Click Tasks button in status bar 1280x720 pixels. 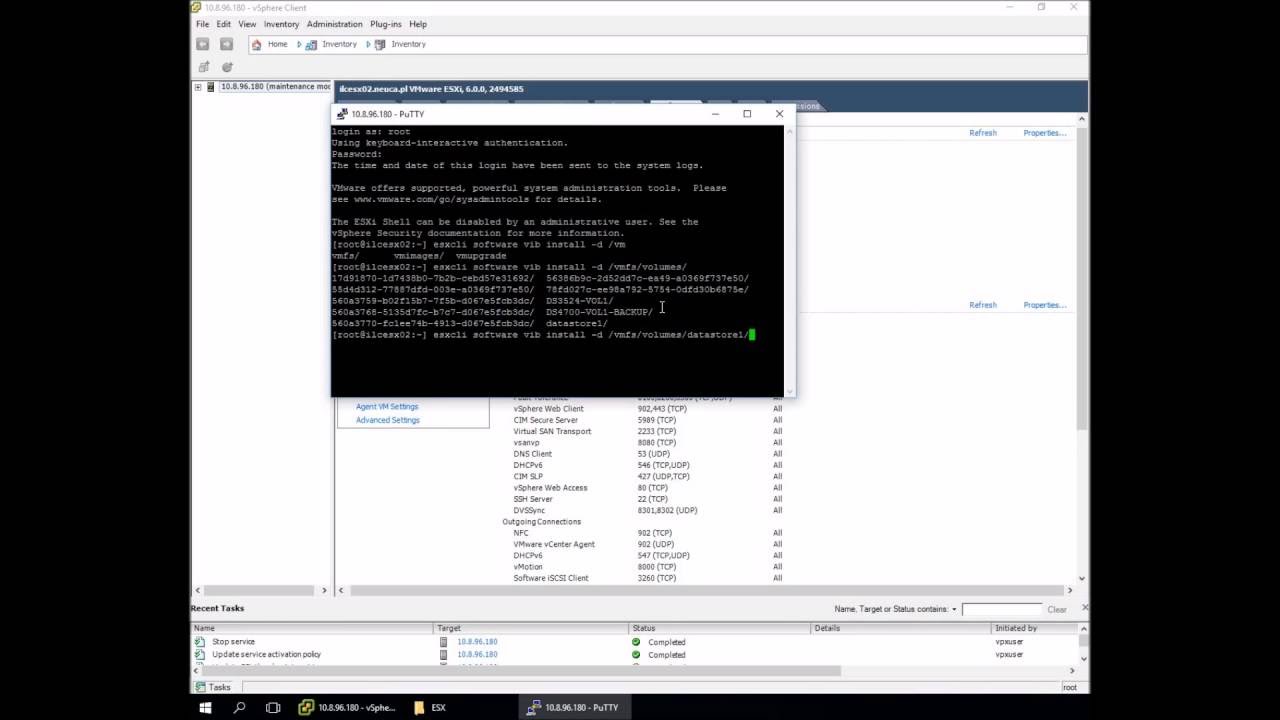coord(214,687)
